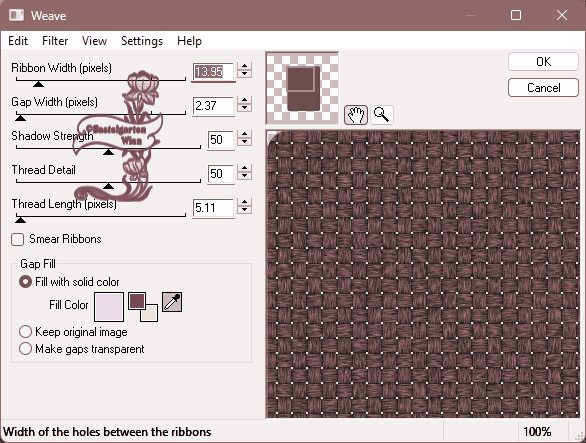Confirm with the OK button
Image resolution: width=586 pixels, height=443 pixels.
click(543, 62)
